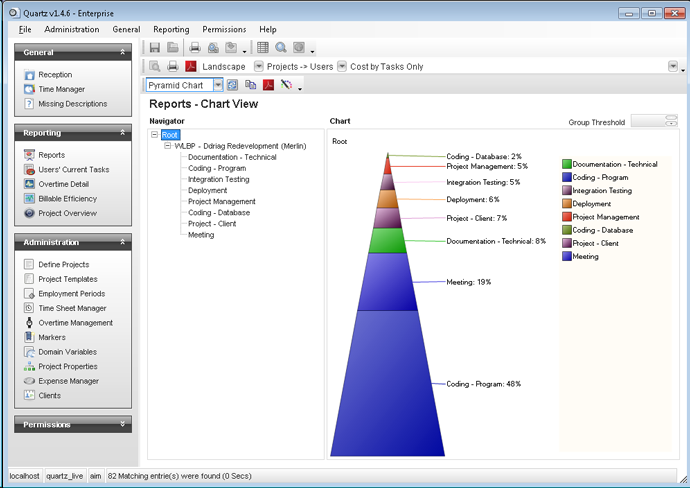Collapse the Root node in Navigator tree
This screenshot has height=488, width=690.
(x=154, y=134)
